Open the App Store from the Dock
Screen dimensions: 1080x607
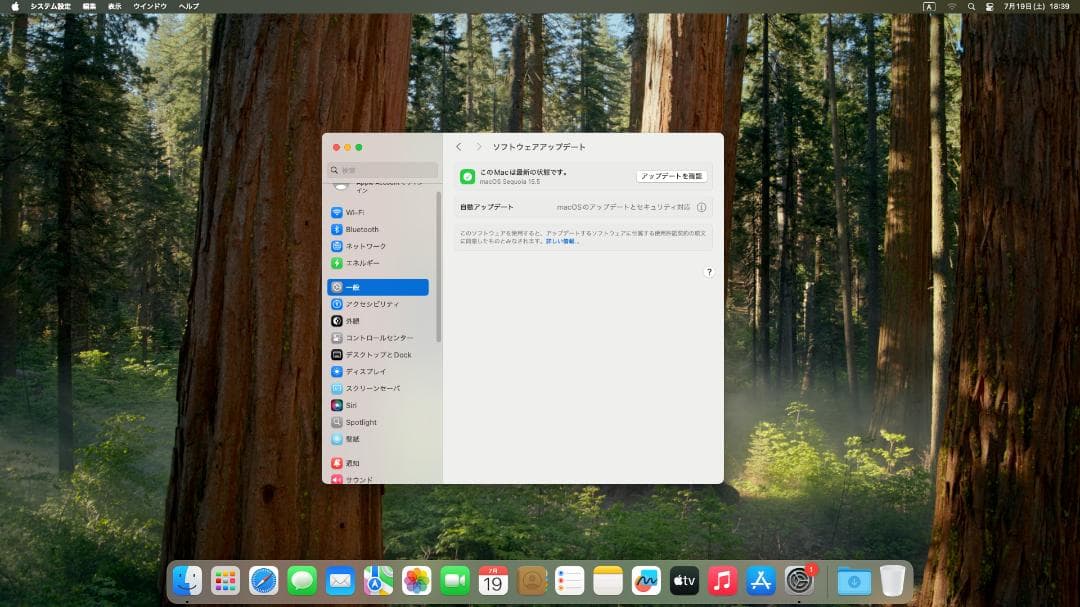[x=761, y=580]
